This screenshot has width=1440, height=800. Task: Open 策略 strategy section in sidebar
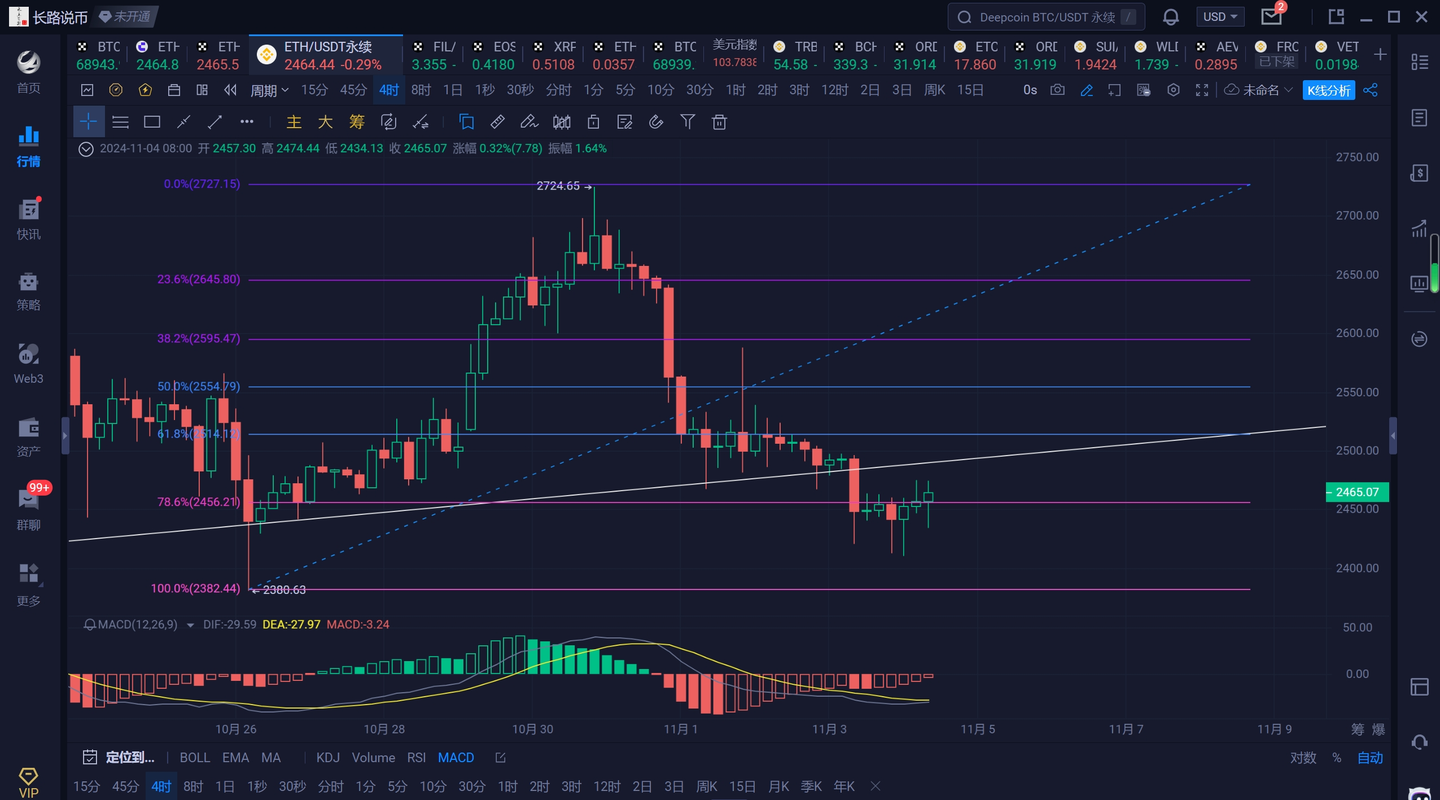tap(28, 292)
